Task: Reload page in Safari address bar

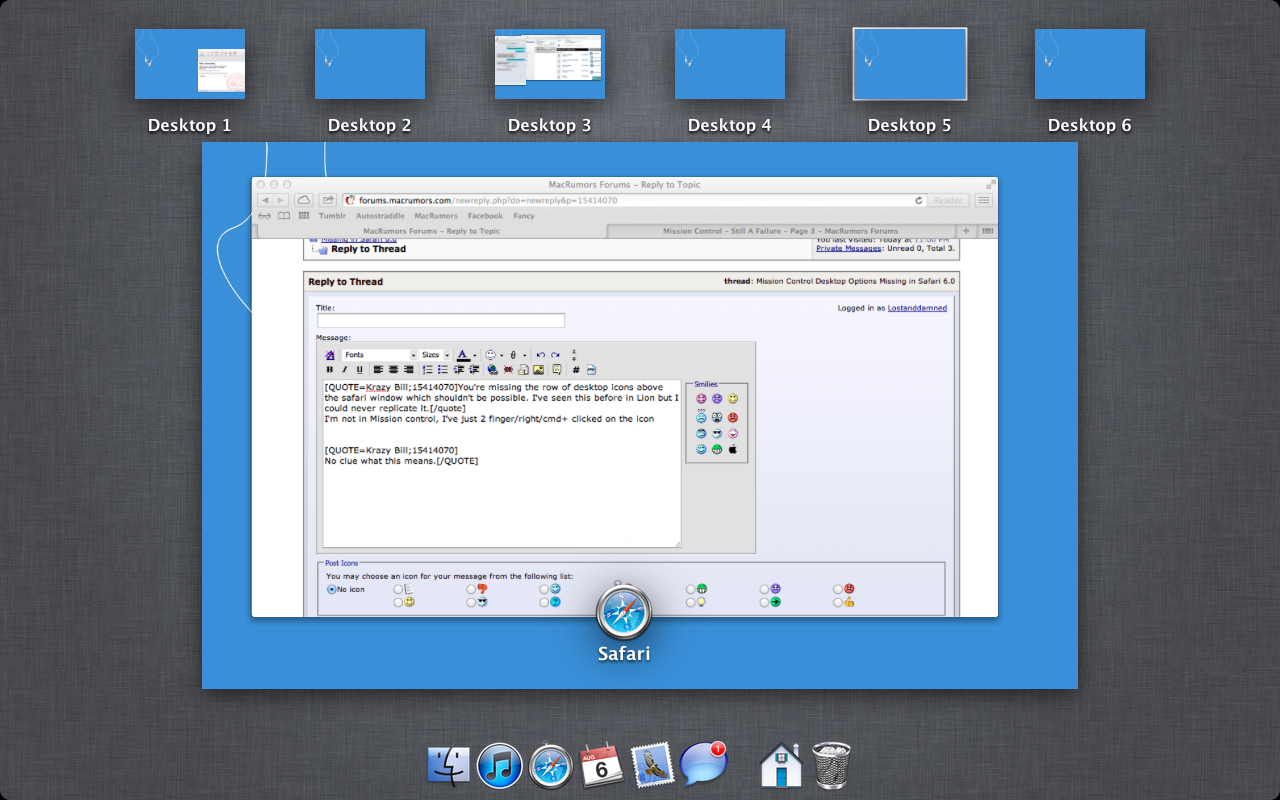Action: [x=918, y=200]
